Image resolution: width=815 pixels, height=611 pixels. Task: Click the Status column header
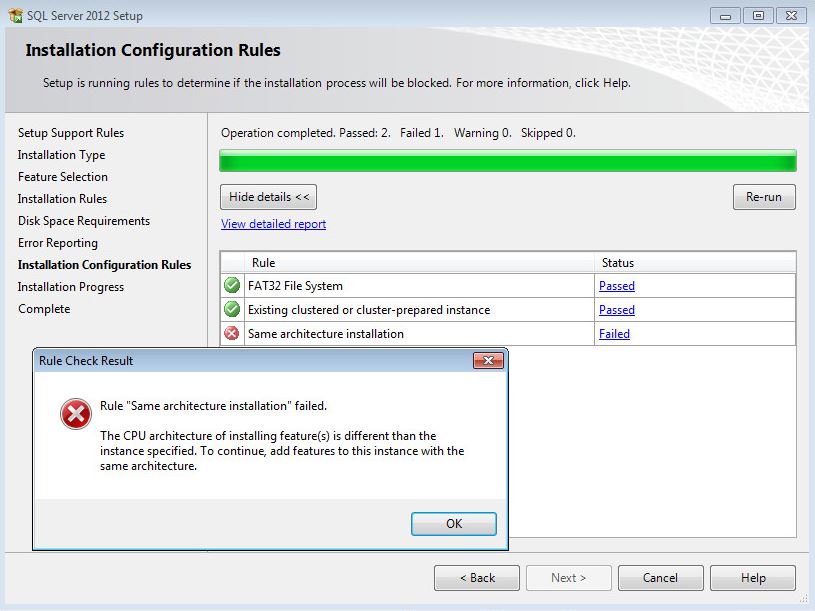[x=695, y=263]
